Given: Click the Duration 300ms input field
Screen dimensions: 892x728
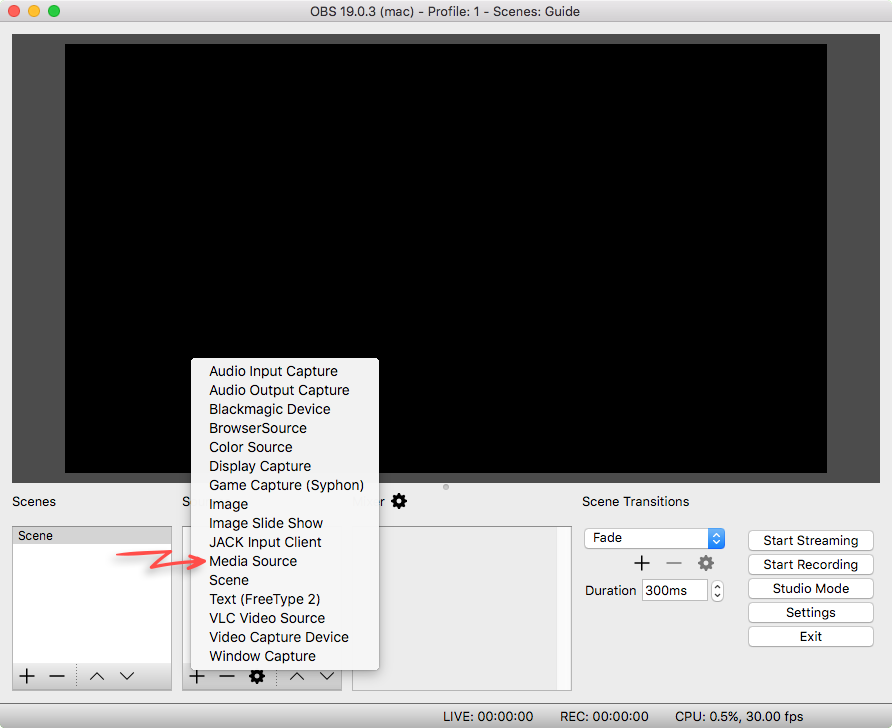Looking at the screenshot, I should coord(675,590).
